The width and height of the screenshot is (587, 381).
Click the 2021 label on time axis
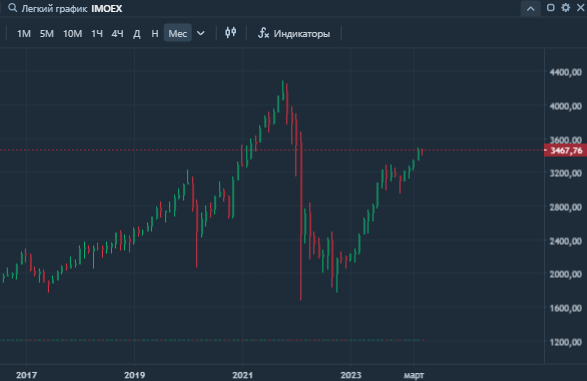[x=243, y=375]
